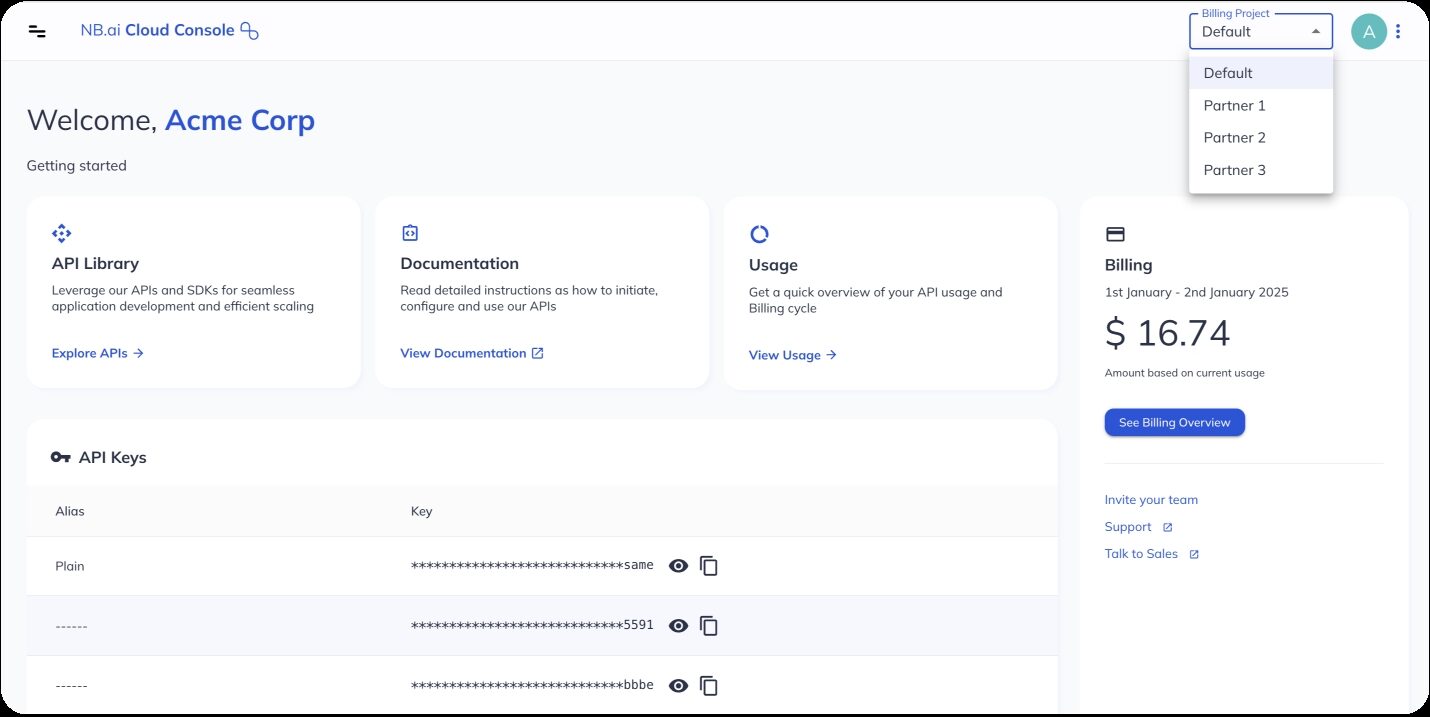Click See Billing Overview button

(1174, 422)
